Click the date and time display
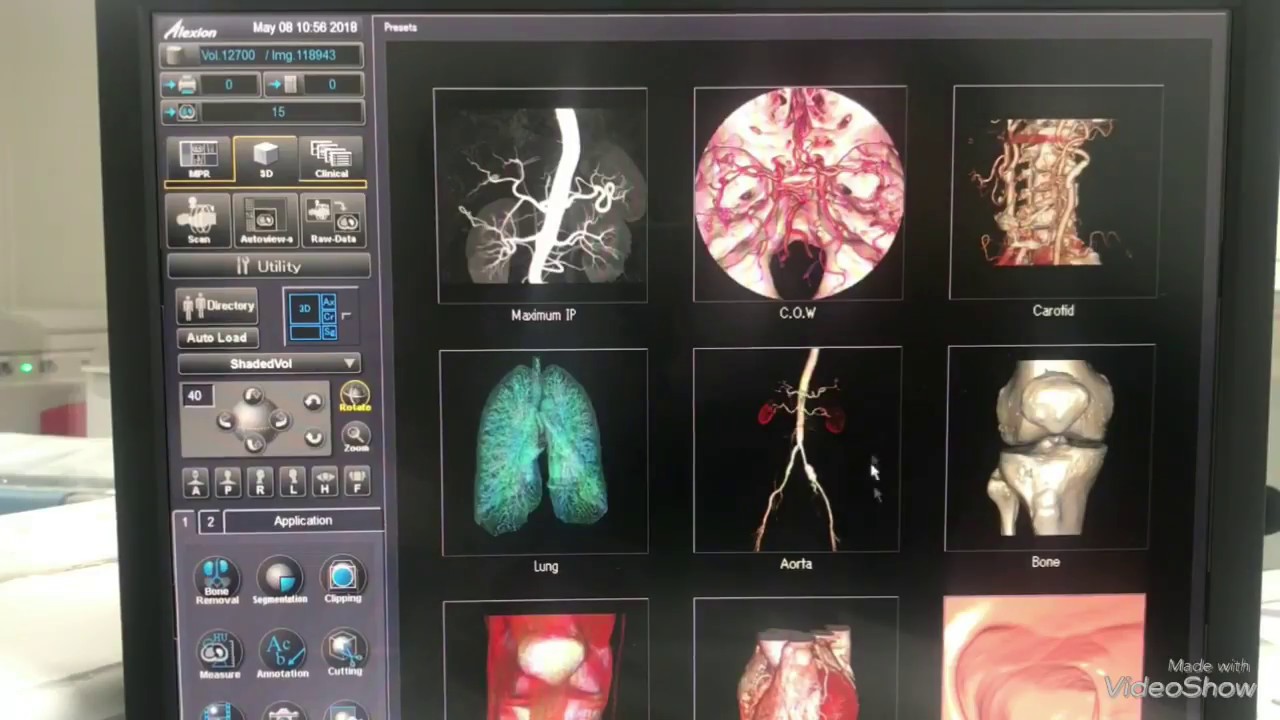 [x=305, y=27]
